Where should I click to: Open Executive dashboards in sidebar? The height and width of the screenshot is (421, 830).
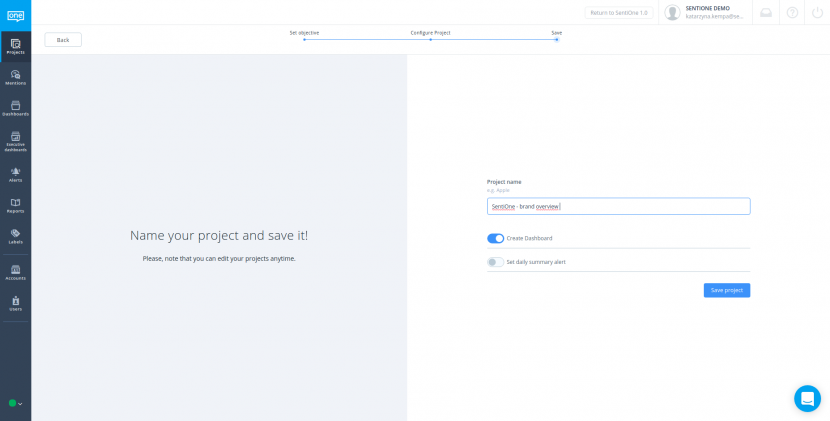[15, 141]
